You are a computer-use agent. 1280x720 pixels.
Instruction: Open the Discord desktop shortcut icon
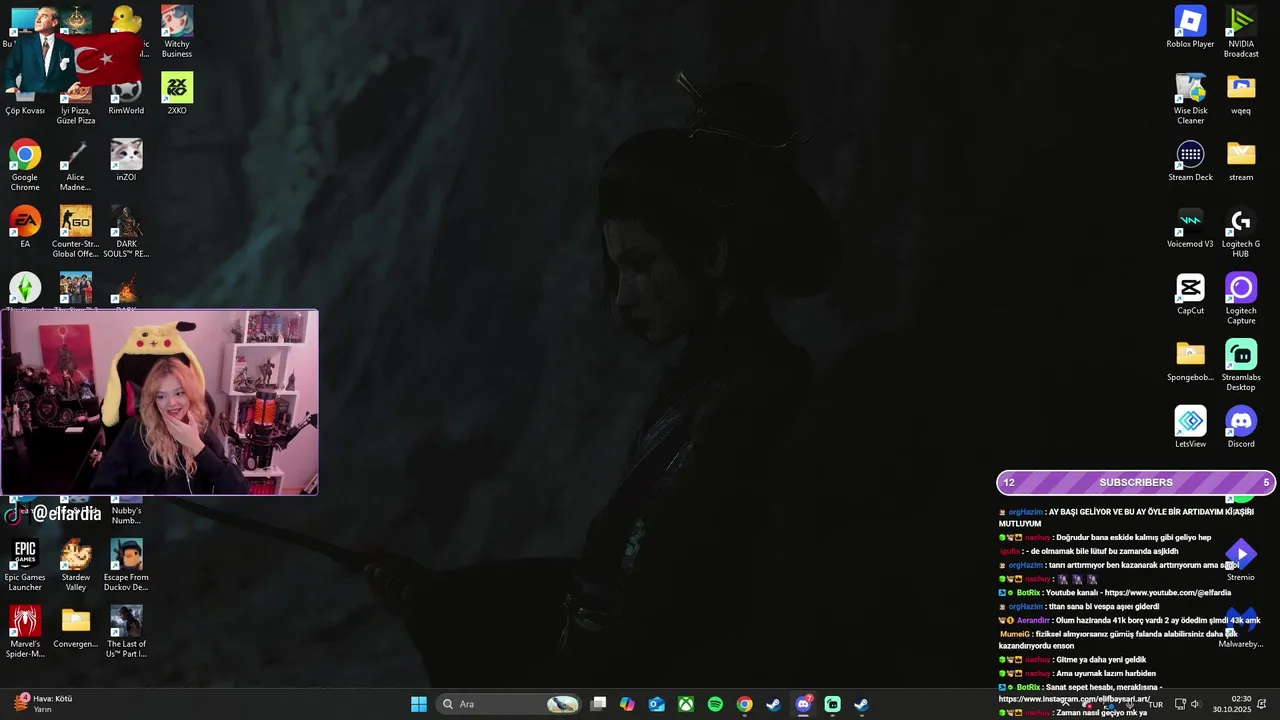(1241, 427)
